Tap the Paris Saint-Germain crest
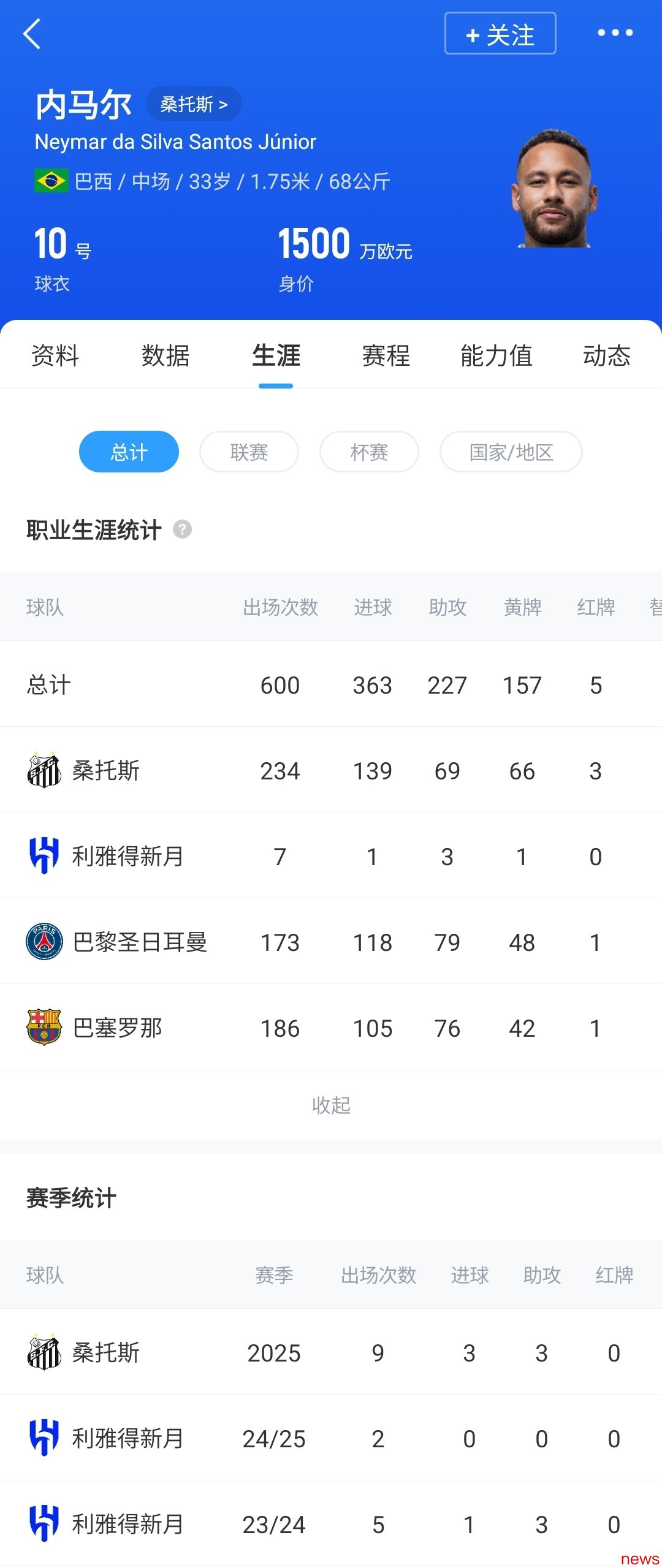This screenshot has height=1568, width=662. click(44, 941)
